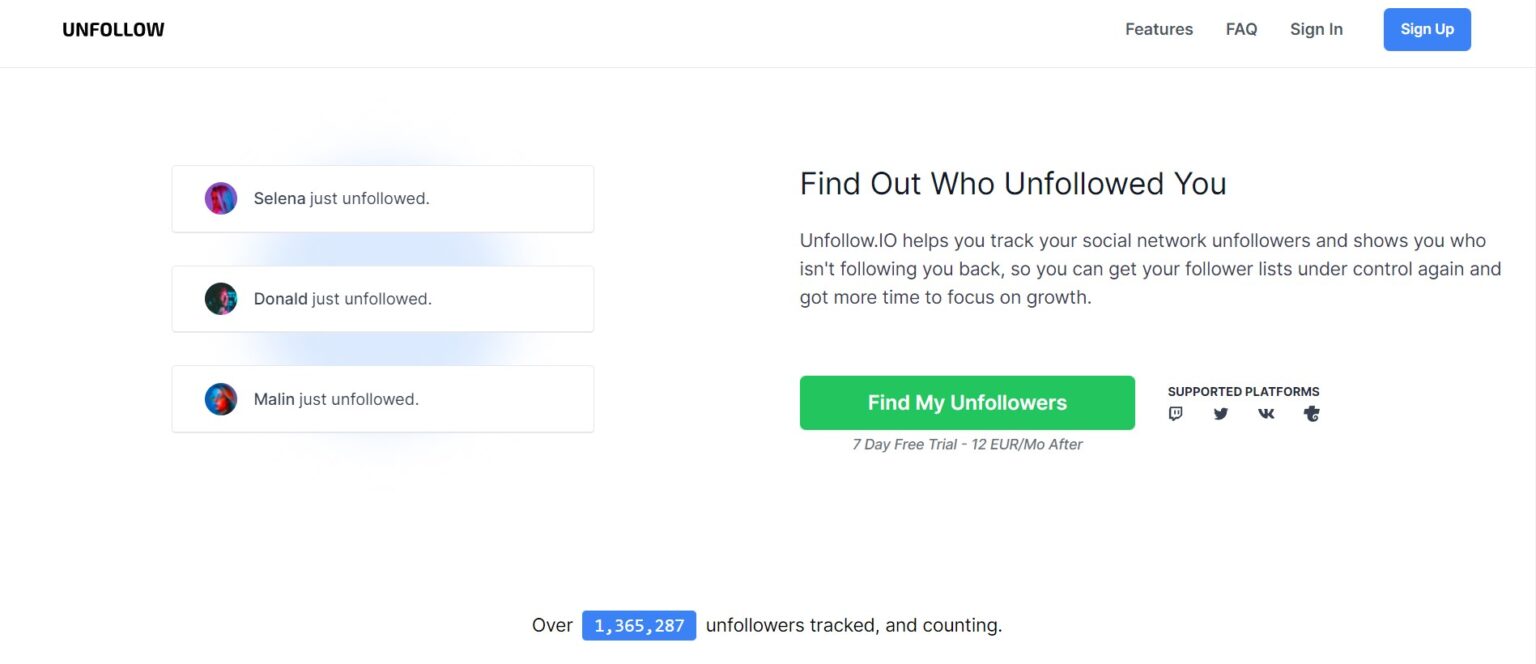Click Selena's avatar picture
The height and width of the screenshot is (664, 1536).
click(221, 198)
